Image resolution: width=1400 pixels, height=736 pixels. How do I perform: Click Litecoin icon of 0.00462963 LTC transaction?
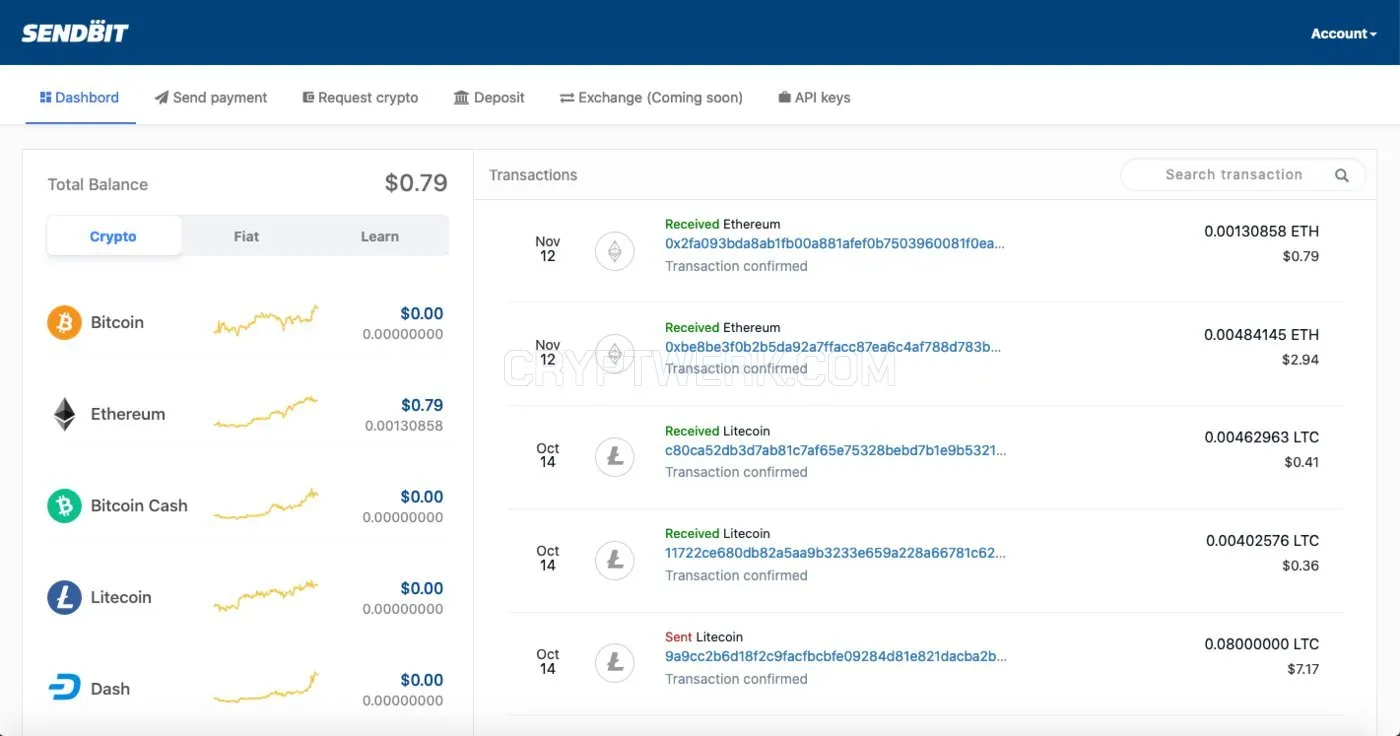(615, 457)
